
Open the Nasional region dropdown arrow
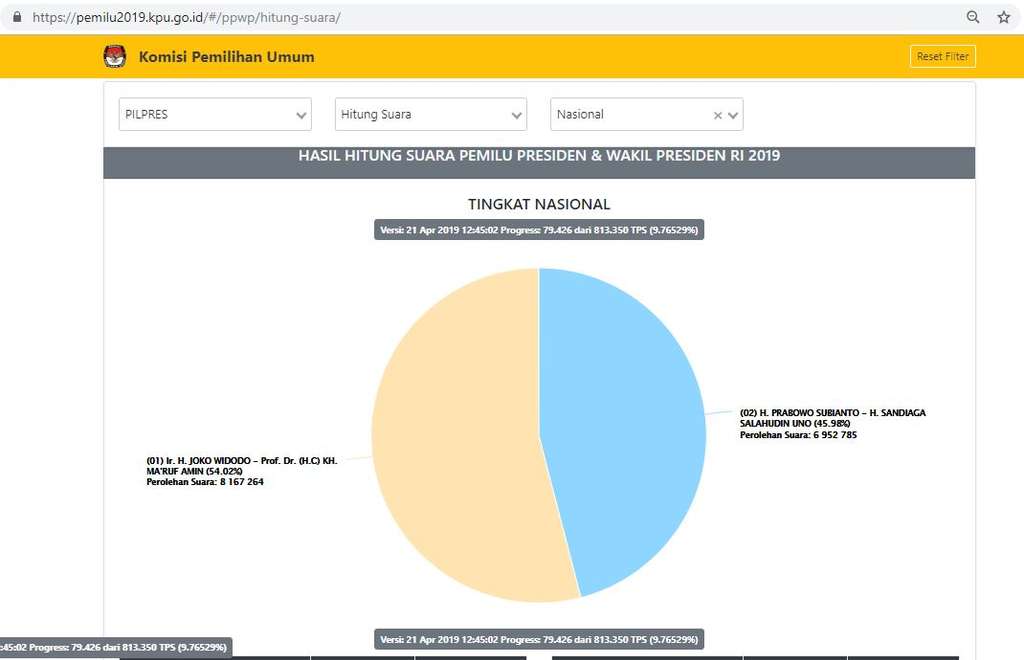734,115
